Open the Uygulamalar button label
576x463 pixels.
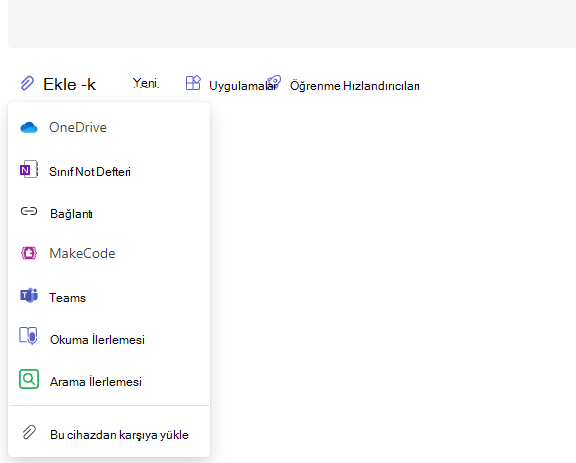tap(243, 86)
